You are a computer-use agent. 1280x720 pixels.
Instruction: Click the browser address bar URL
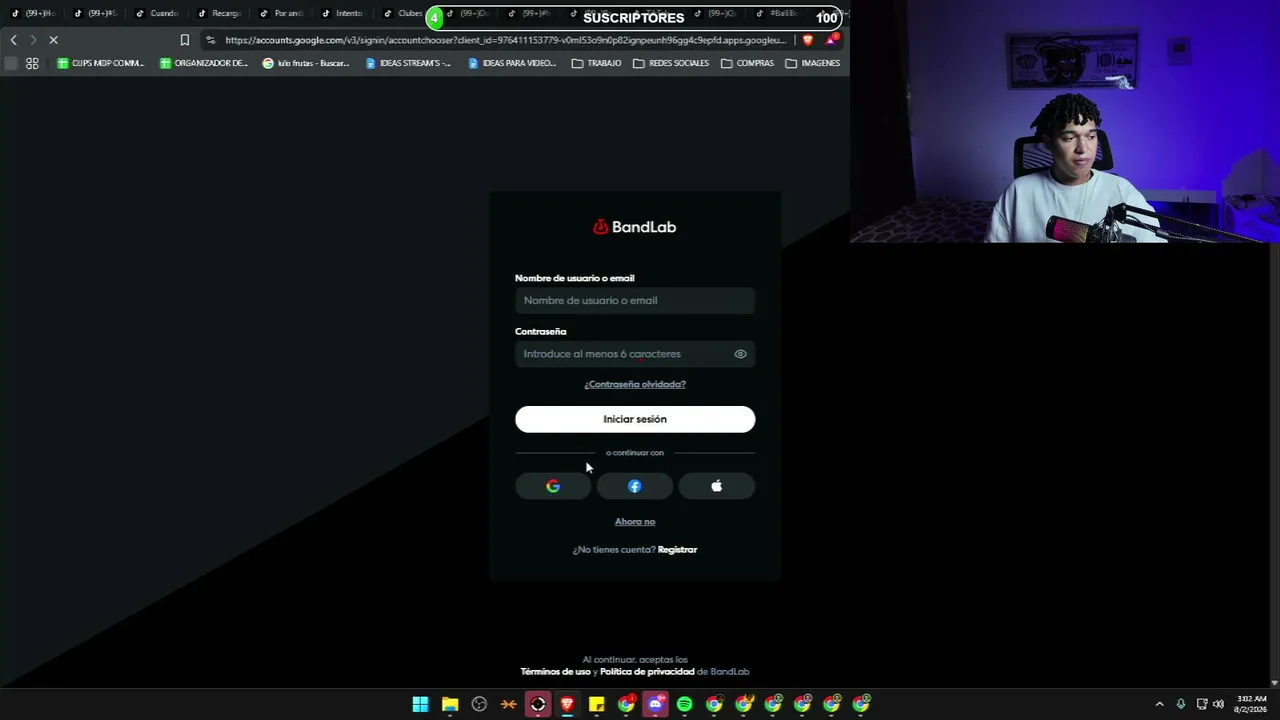(506, 40)
